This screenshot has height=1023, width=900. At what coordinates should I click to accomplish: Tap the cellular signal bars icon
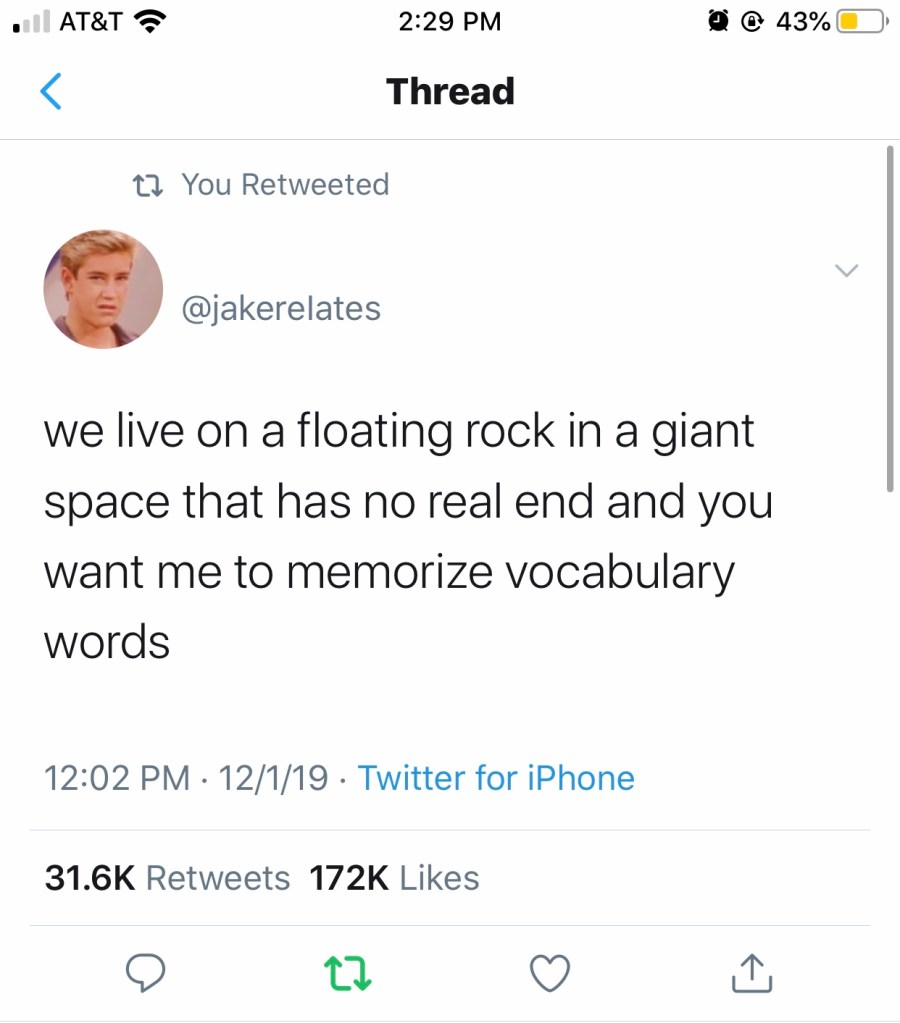31,23
